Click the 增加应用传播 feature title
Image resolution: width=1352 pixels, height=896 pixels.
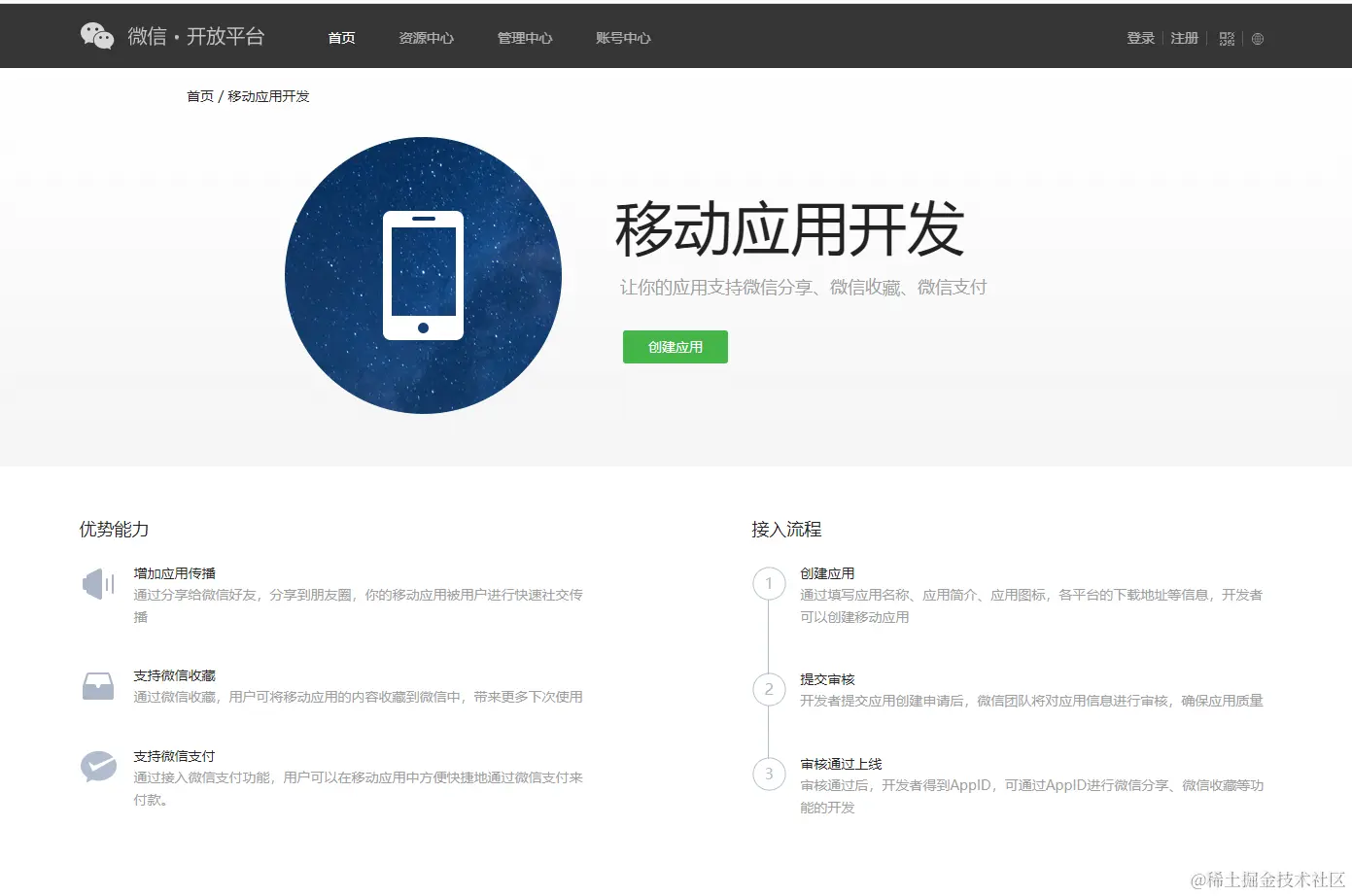pyautogui.click(x=175, y=573)
